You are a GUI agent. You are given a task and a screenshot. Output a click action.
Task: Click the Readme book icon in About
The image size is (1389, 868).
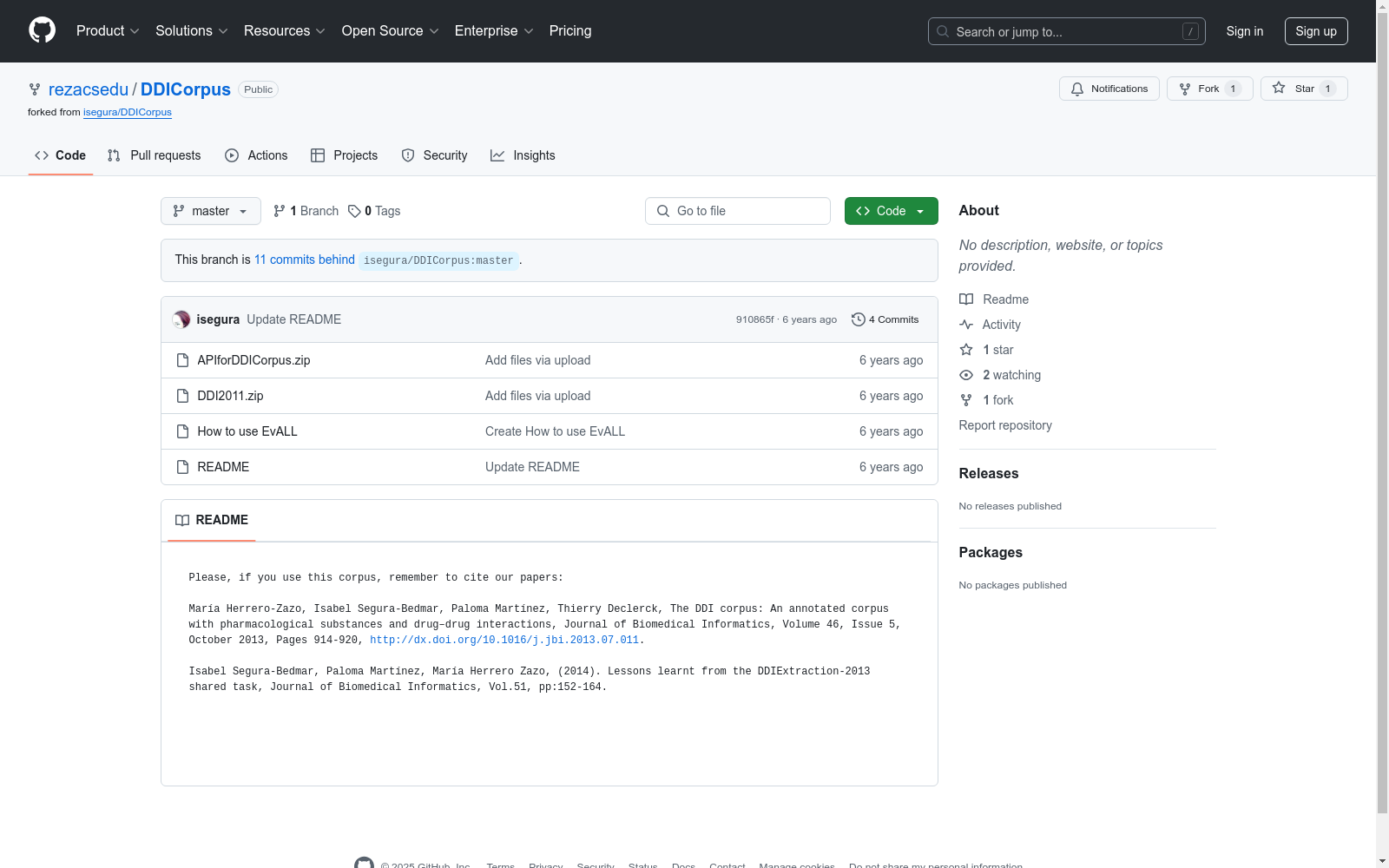tap(966, 299)
